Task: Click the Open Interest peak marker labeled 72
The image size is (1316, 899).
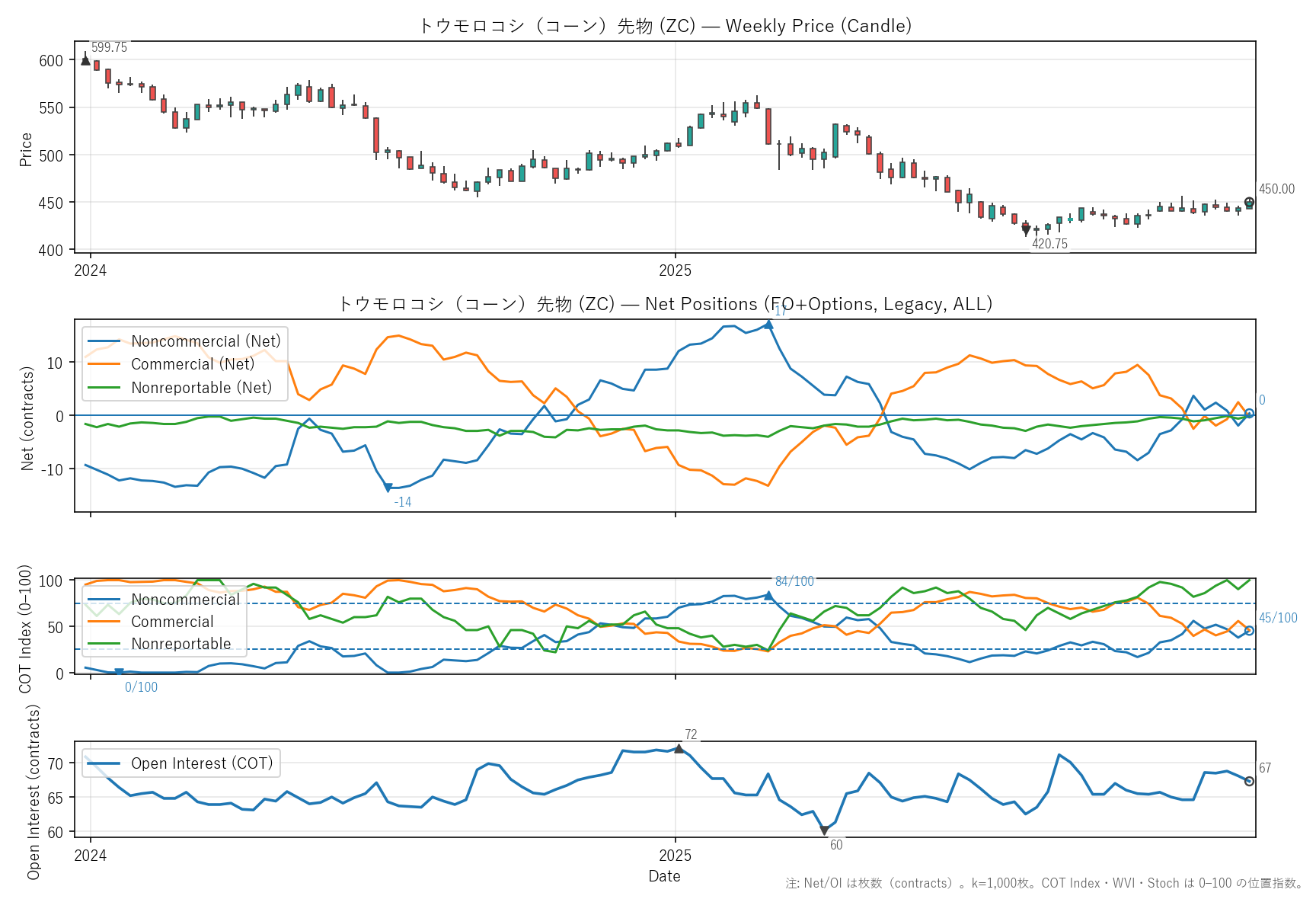Action: click(x=679, y=749)
